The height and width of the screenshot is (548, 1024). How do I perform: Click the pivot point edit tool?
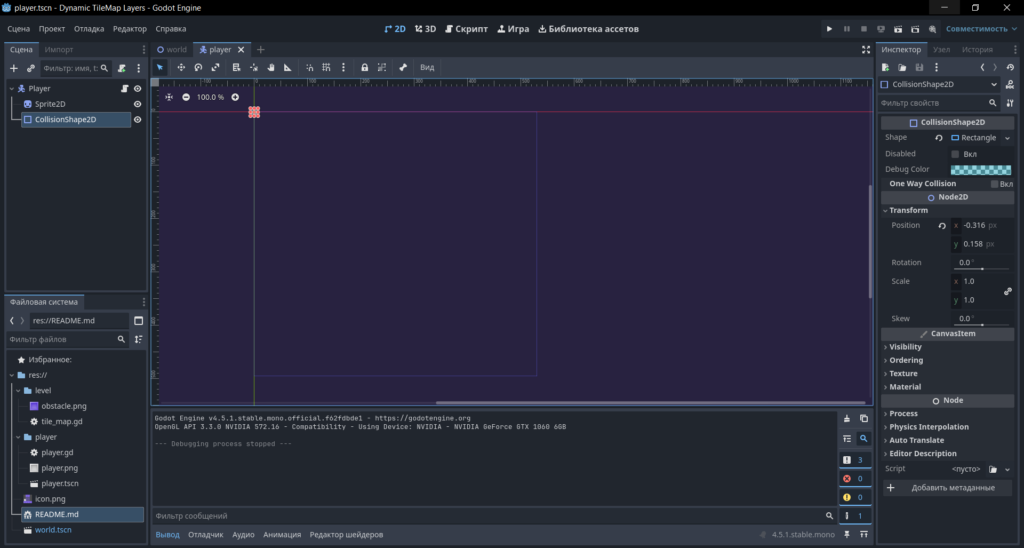pyautogui.click(x=253, y=67)
